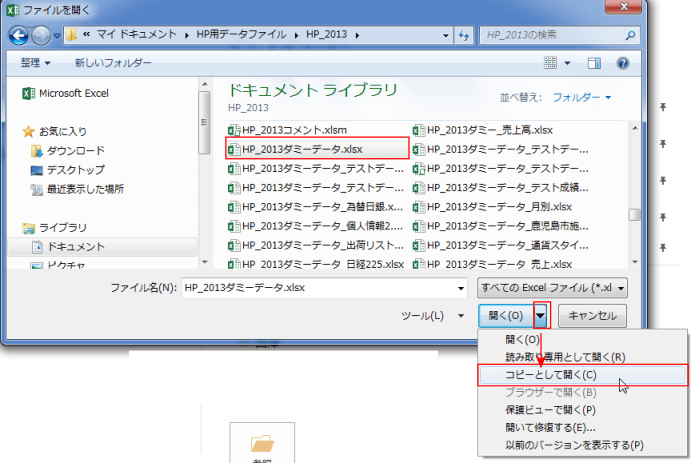Expand the file name history dropdown
Viewport: 691px width, 463px height.
click(x=461, y=289)
